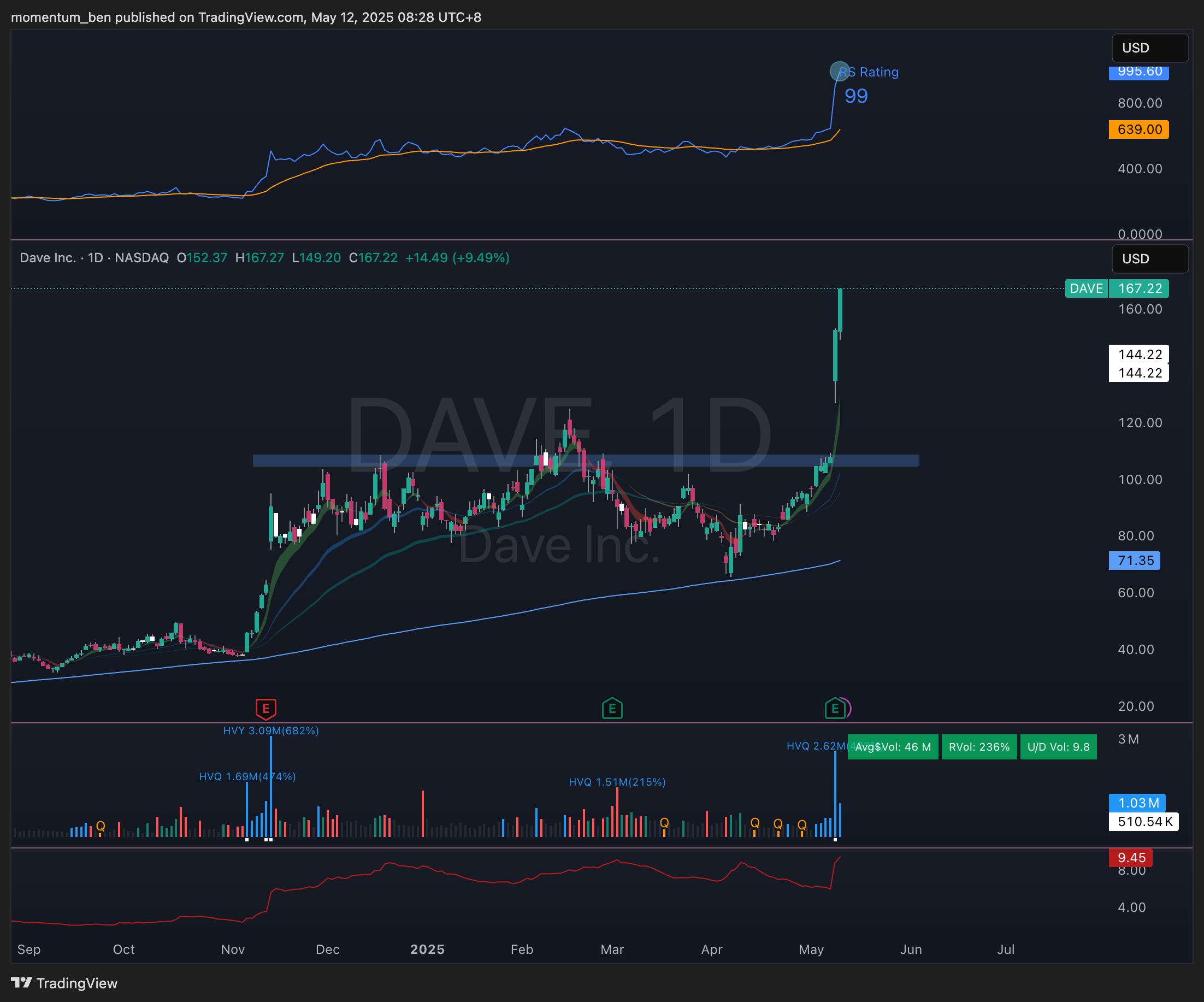Click the 2025 label on time axis
1204x1002 pixels.
pyautogui.click(x=427, y=949)
